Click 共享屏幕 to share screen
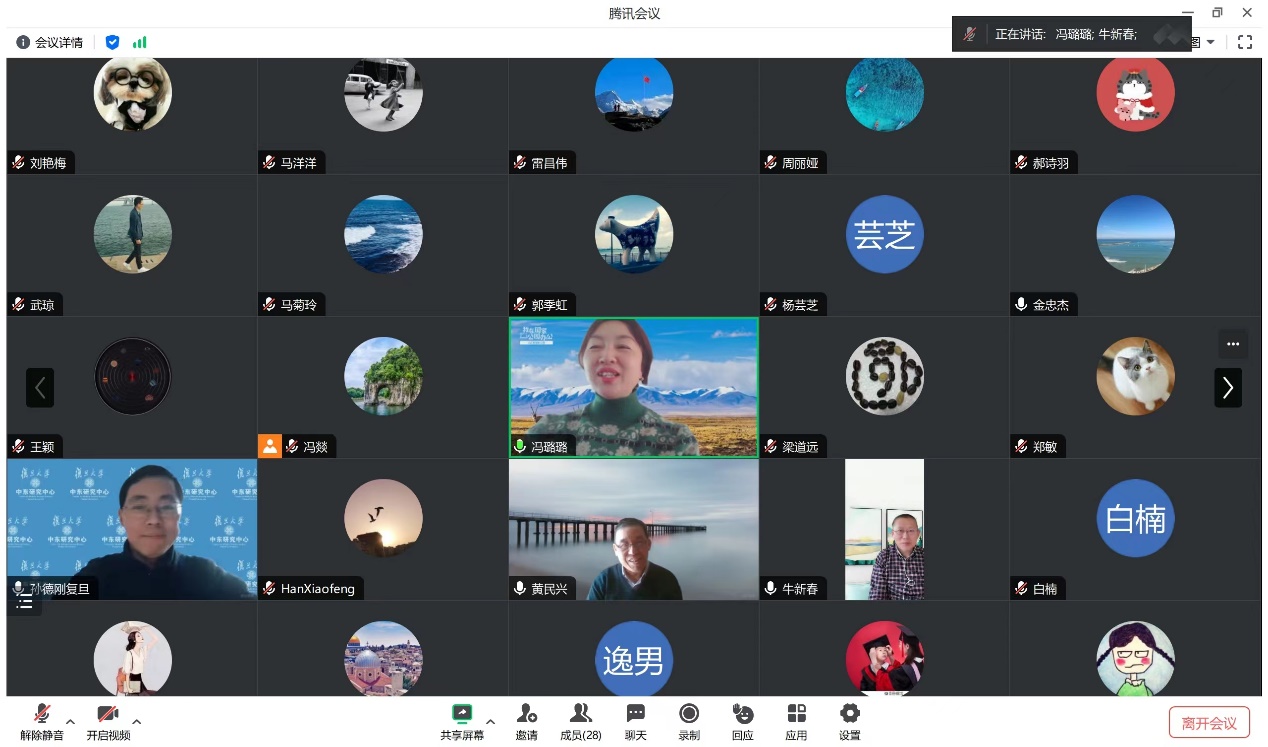The width and height of the screenshot is (1268, 747). point(462,721)
